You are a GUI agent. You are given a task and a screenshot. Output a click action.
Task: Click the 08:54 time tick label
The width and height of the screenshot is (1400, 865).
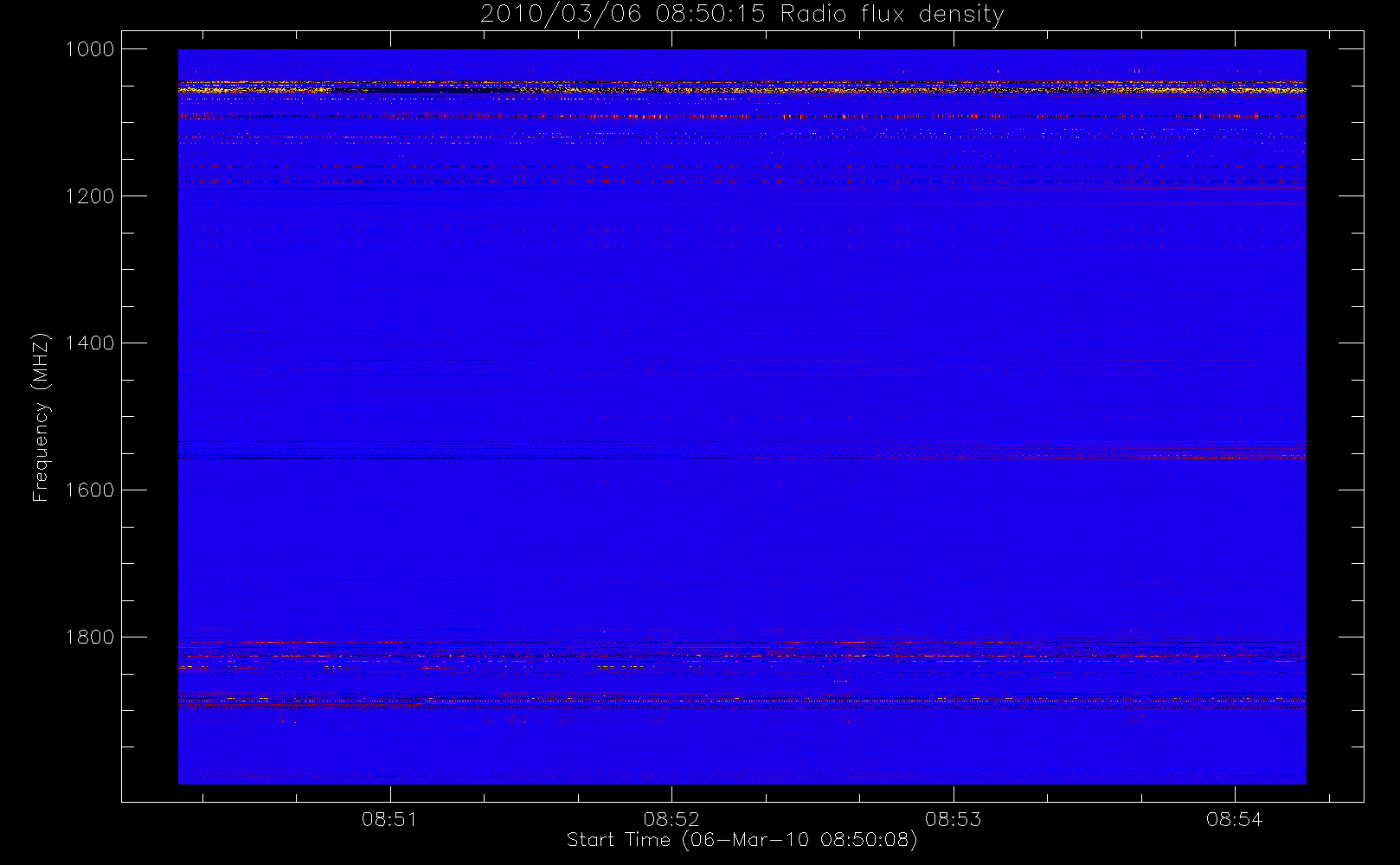click(x=1235, y=819)
